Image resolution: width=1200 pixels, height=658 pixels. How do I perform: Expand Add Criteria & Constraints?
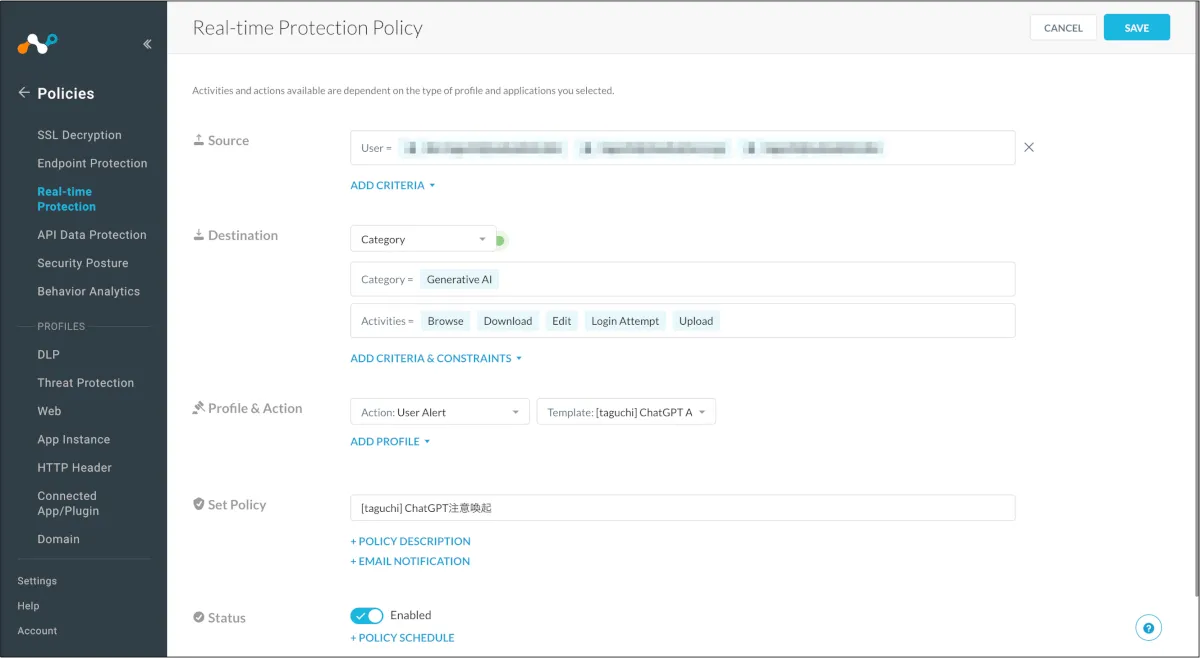click(x=436, y=358)
